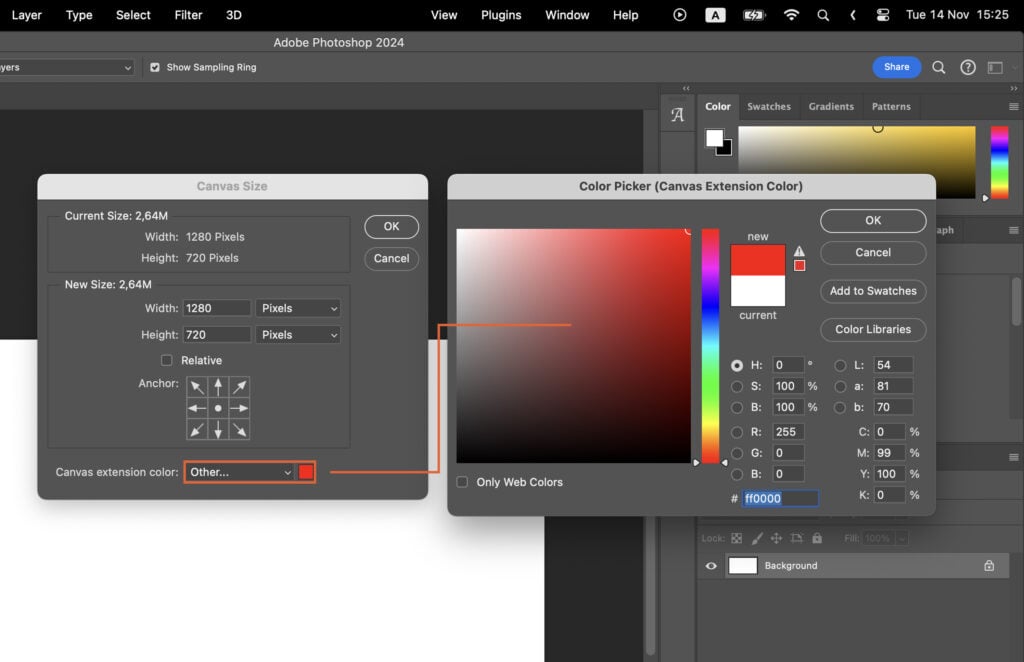This screenshot has width=1024, height=662.
Task: Click the lock position icon in Layers panel
Action: (x=778, y=538)
